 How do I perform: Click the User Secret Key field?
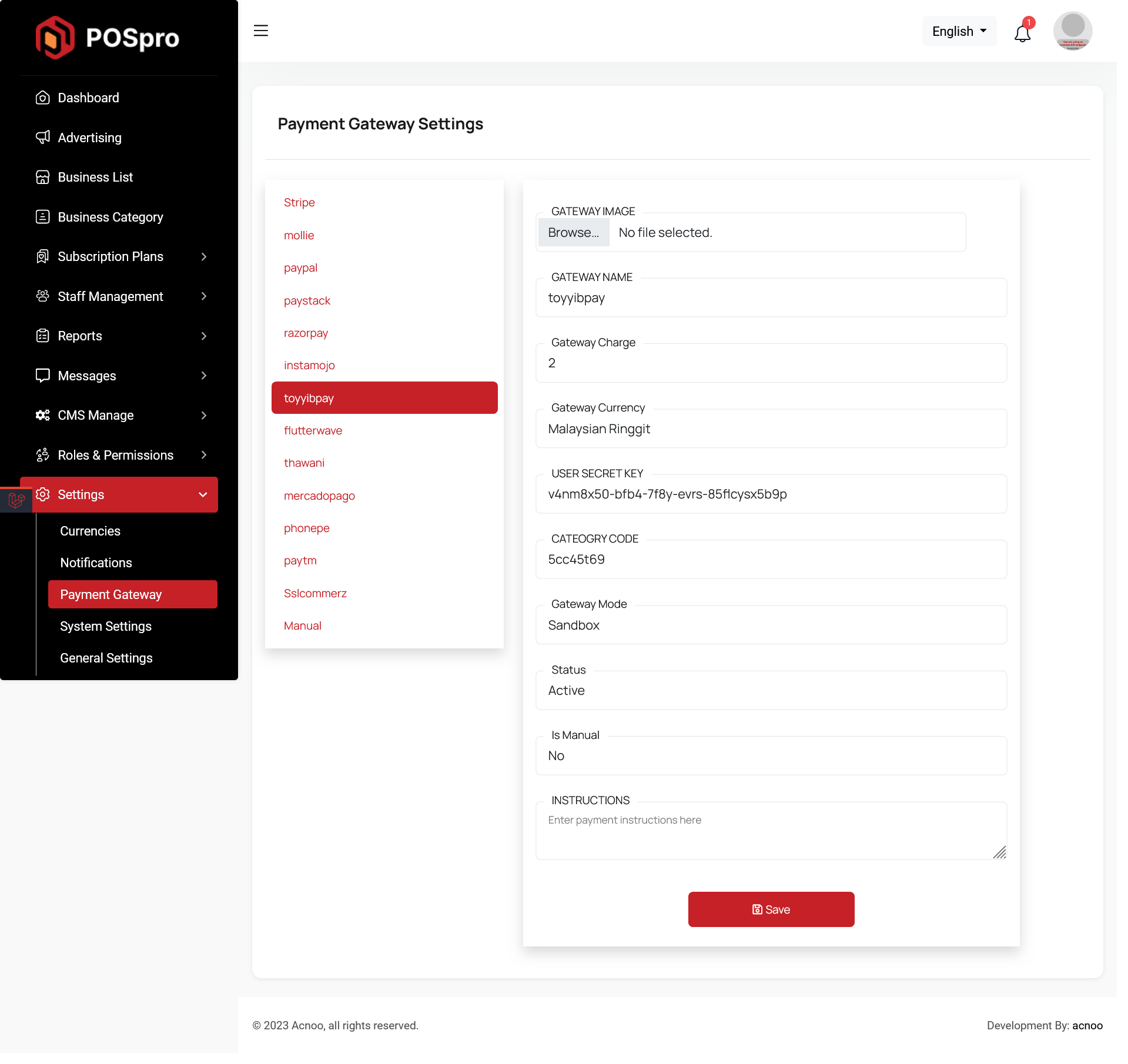pos(771,494)
